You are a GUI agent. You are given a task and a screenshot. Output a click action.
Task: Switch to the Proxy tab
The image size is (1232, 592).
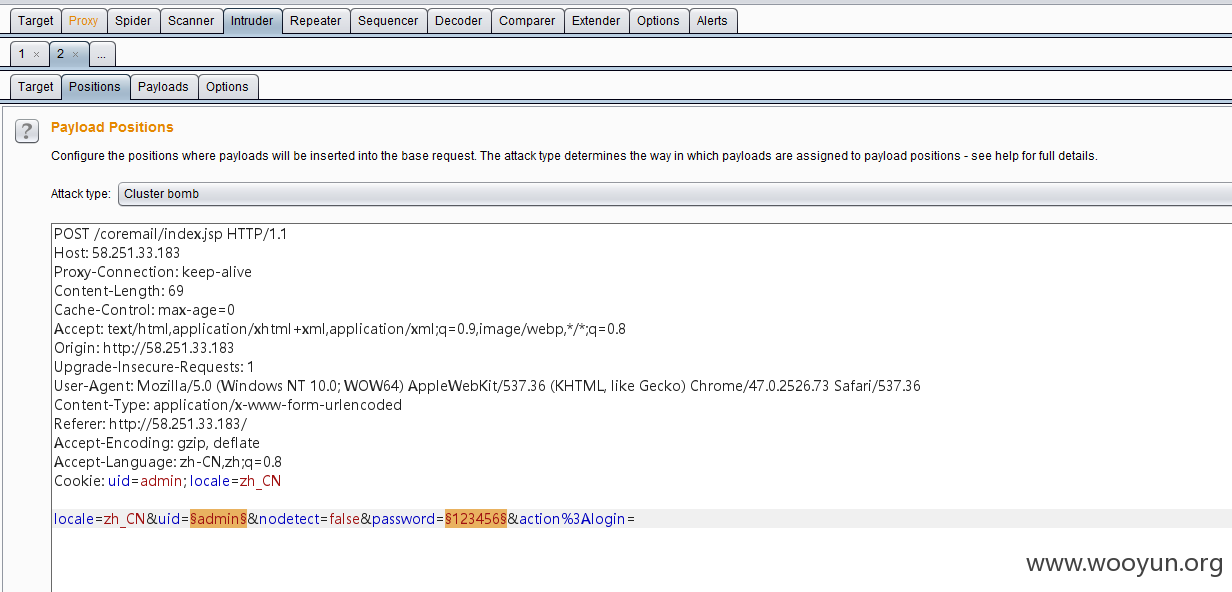84,21
